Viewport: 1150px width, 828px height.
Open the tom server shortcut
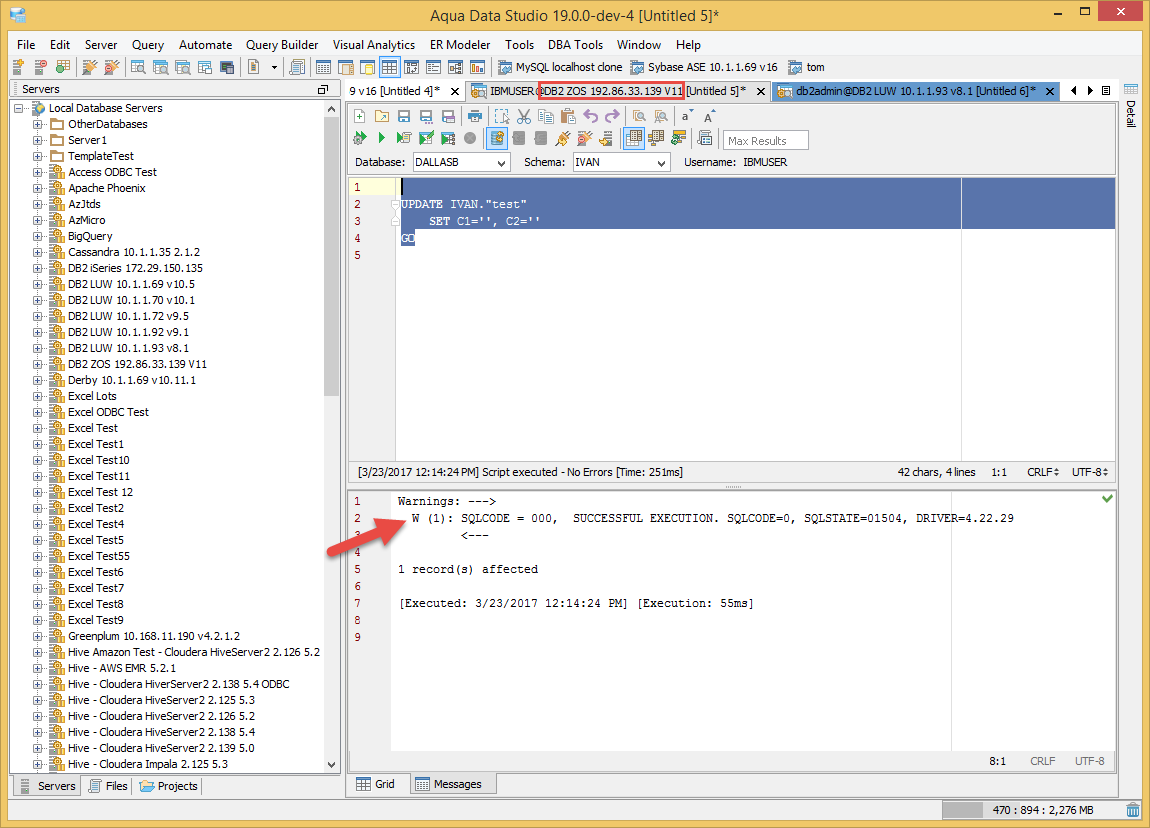pos(806,67)
